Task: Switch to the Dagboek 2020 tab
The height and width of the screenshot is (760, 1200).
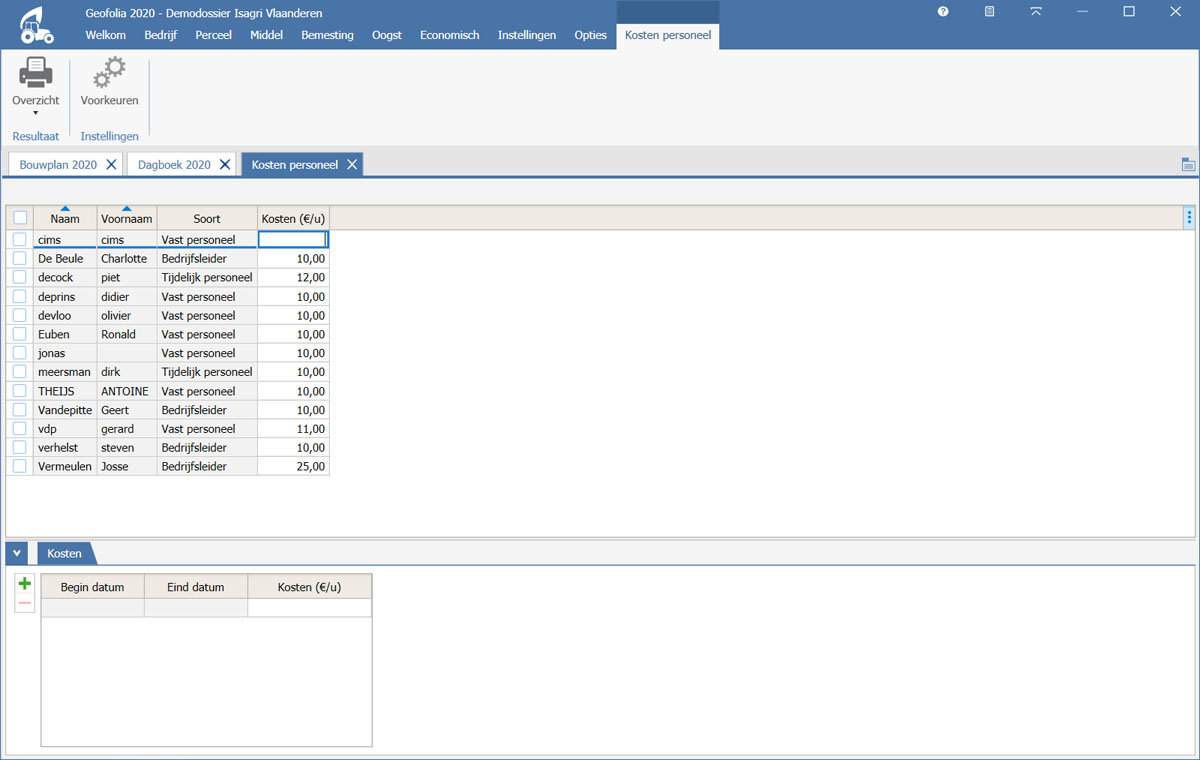Action: [174, 165]
